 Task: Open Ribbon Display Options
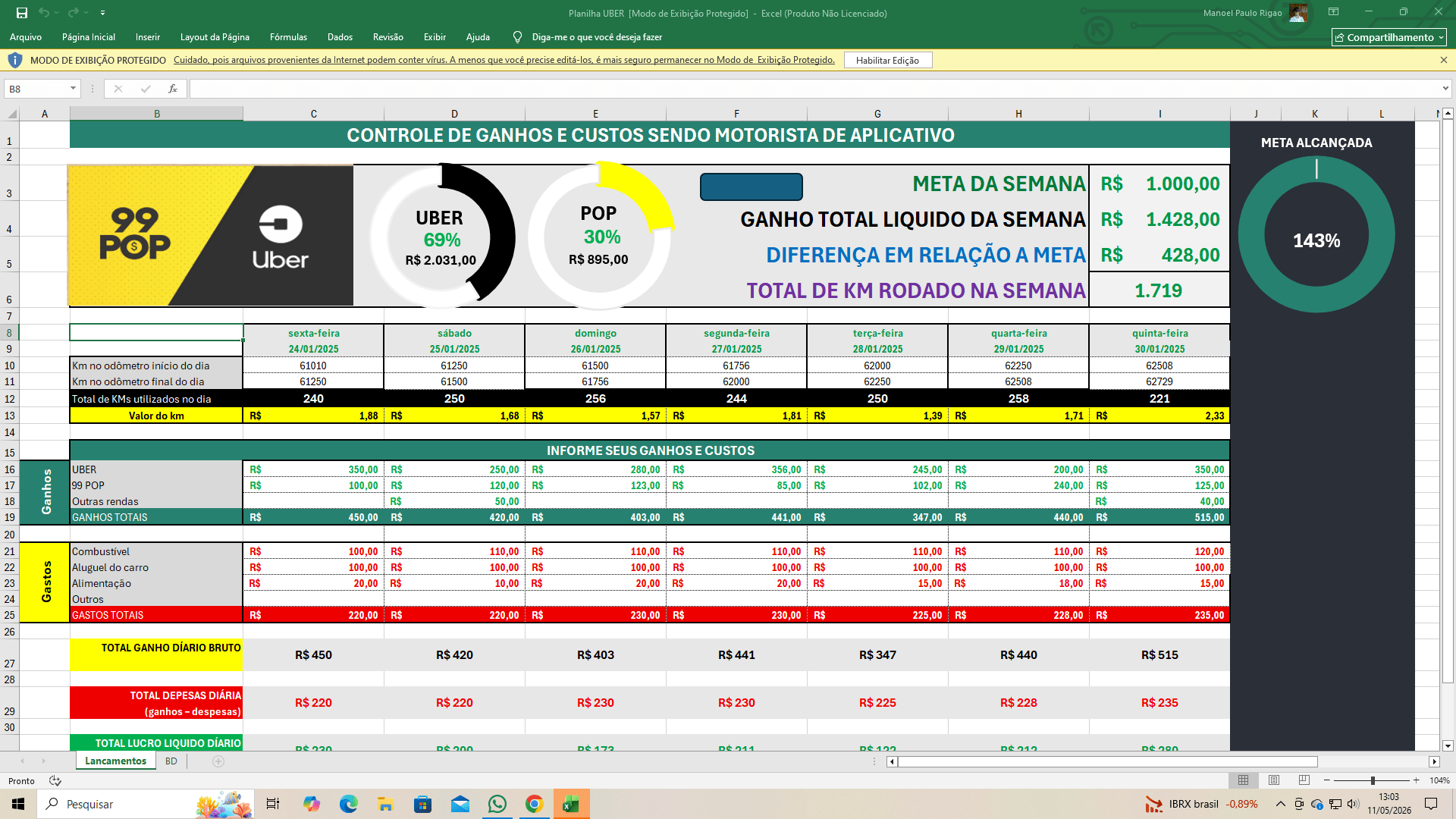coord(1333,12)
